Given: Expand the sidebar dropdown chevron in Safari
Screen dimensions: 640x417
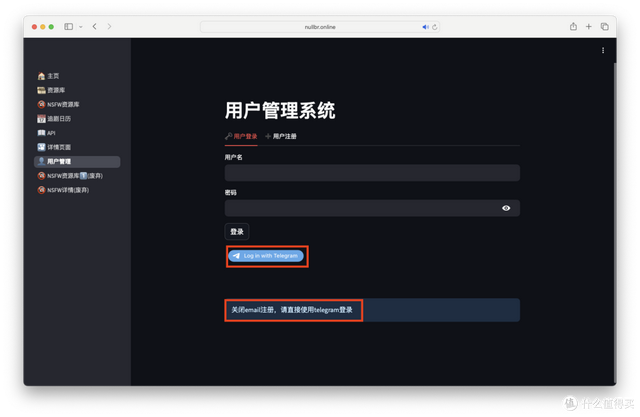Looking at the screenshot, I should (x=81, y=27).
